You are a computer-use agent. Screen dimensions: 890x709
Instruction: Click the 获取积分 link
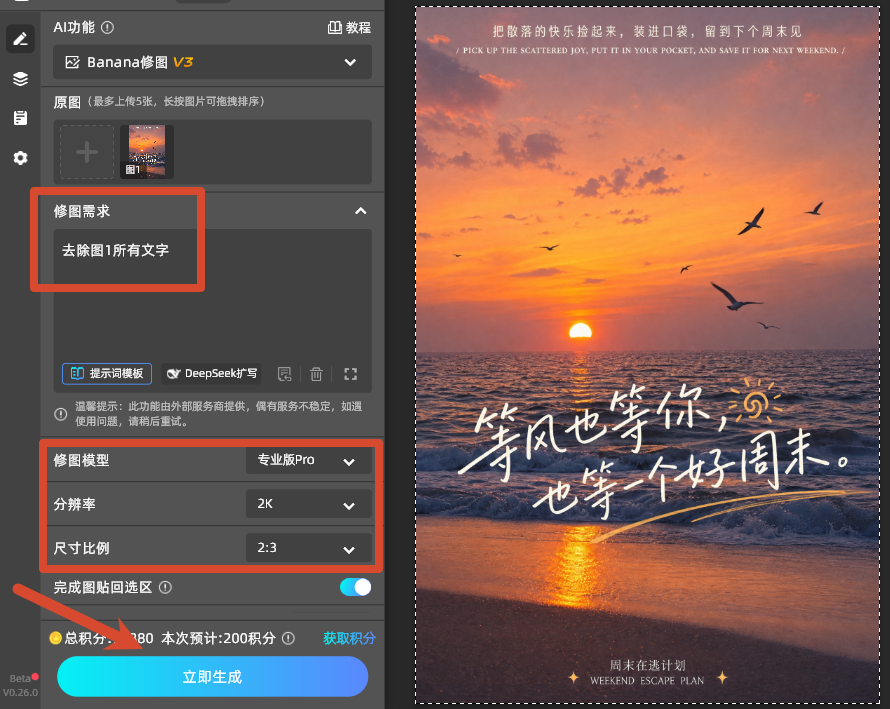350,638
